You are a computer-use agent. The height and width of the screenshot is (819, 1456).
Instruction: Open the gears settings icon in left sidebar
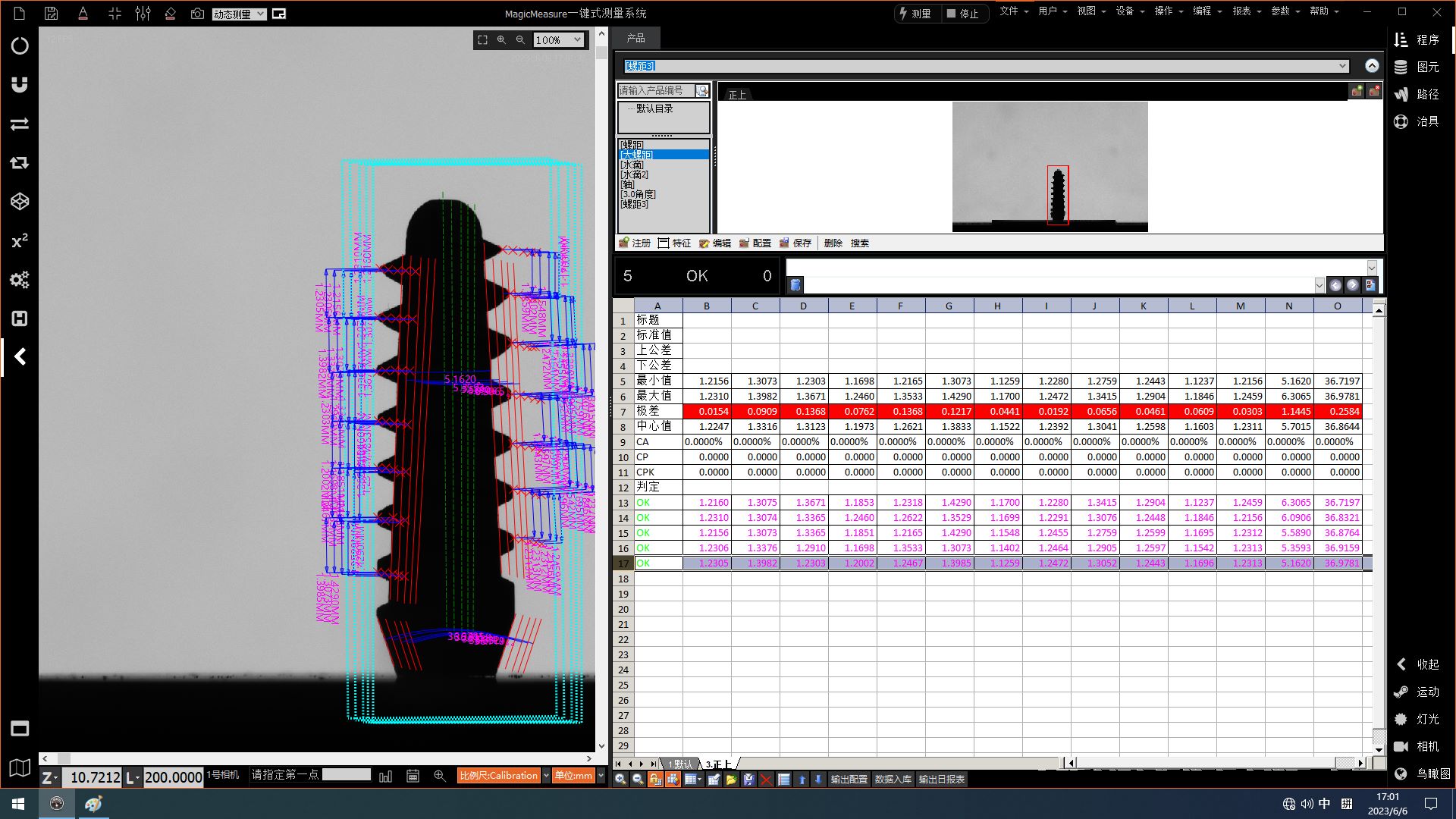click(20, 280)
